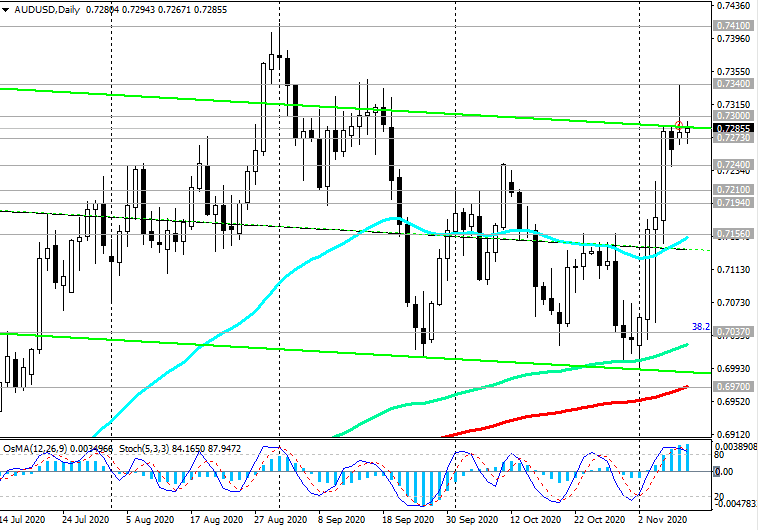Click the stochastic 80 level label

(719, 455)
